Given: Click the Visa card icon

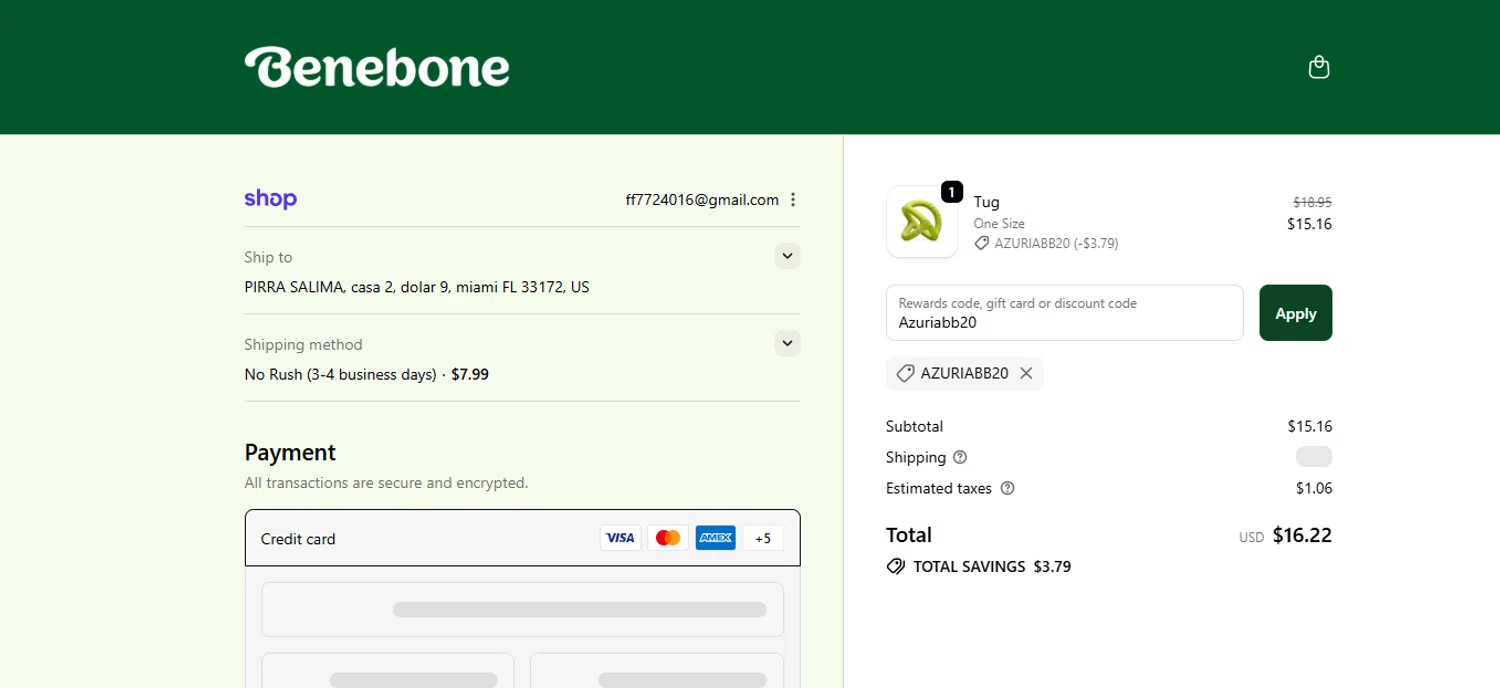Looking at the screenshot, I should [x=620, y=538].
